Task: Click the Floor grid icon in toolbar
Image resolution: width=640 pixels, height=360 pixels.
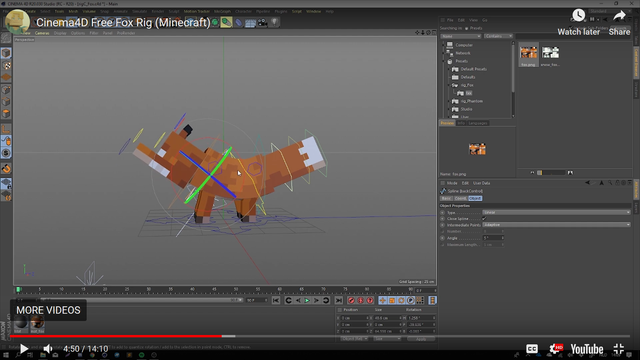Action: pyautogui.click(x=250, y=23)
